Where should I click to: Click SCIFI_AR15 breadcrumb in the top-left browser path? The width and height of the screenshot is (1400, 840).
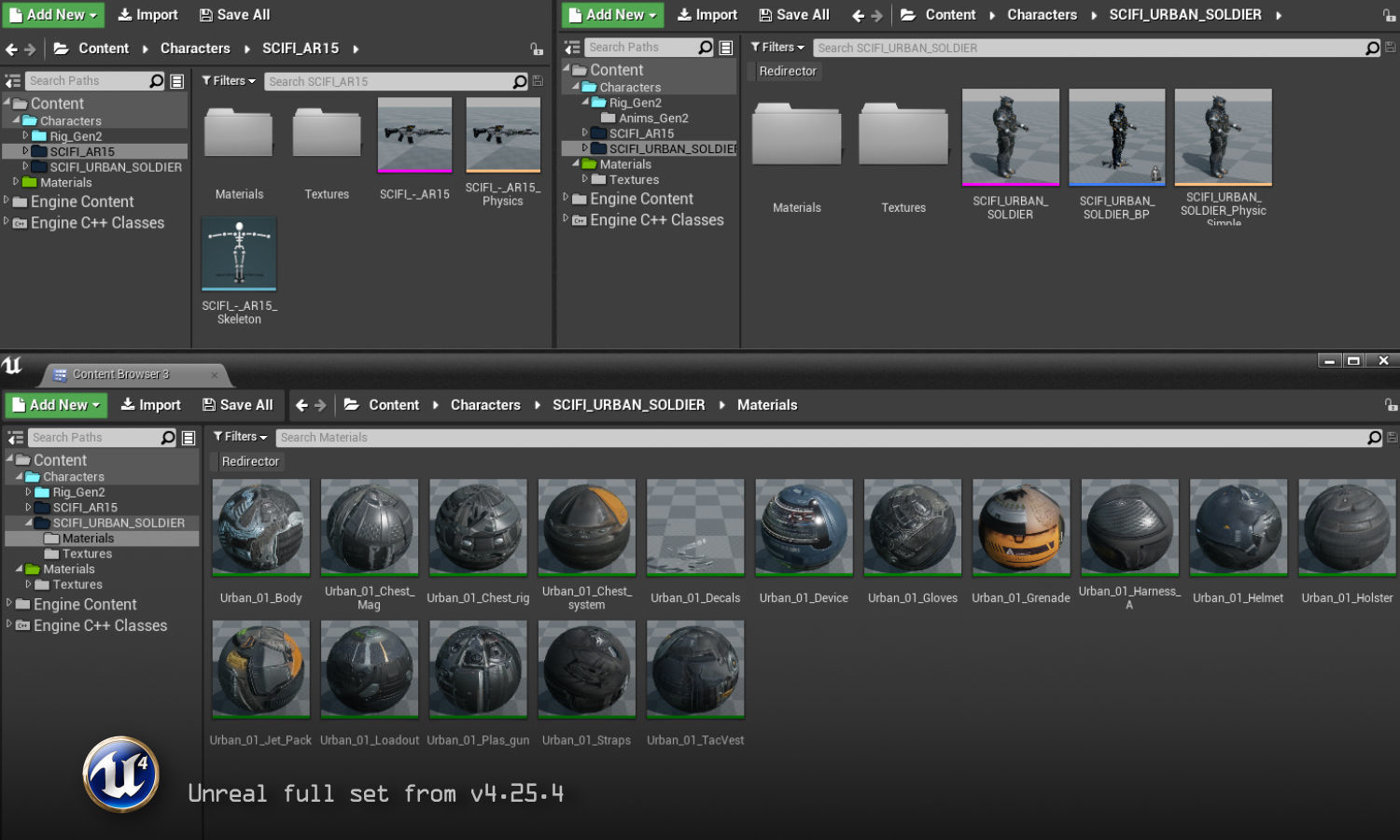tap(301, 49)
